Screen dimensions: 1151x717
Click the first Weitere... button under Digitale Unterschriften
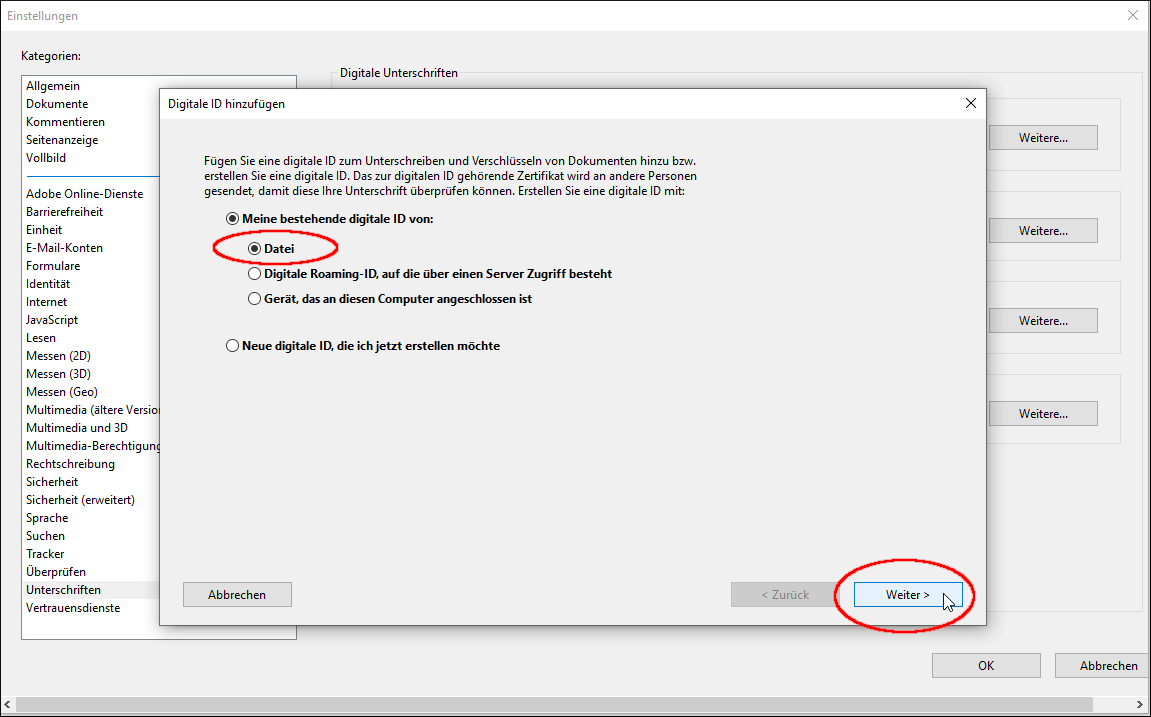coord(1043,137)
